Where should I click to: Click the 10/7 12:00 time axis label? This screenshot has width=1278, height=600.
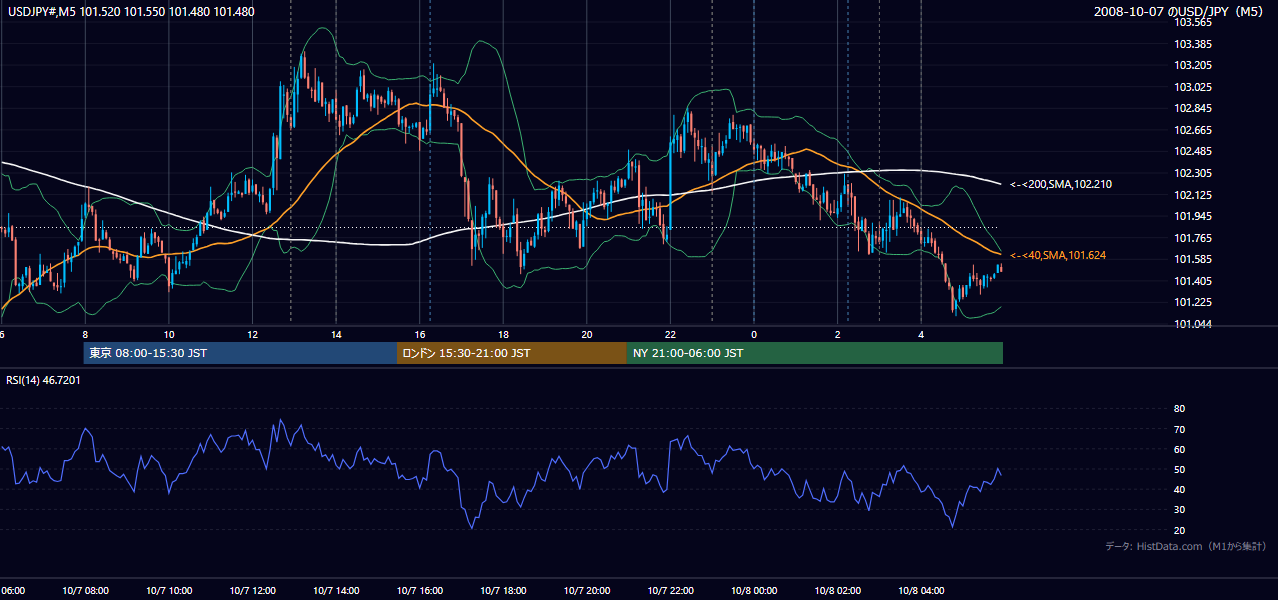click(x=252, y=591)
